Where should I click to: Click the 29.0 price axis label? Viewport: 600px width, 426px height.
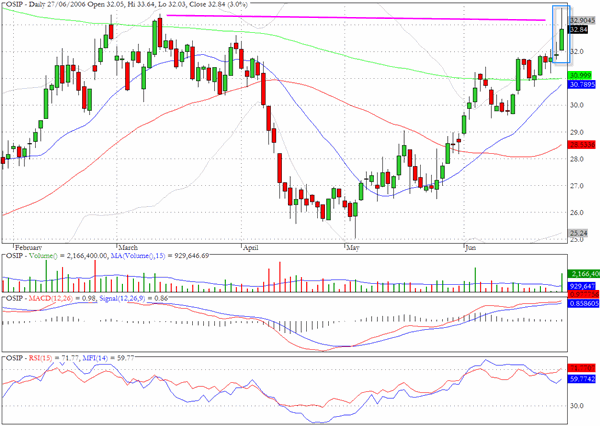[x=576, y=132]
